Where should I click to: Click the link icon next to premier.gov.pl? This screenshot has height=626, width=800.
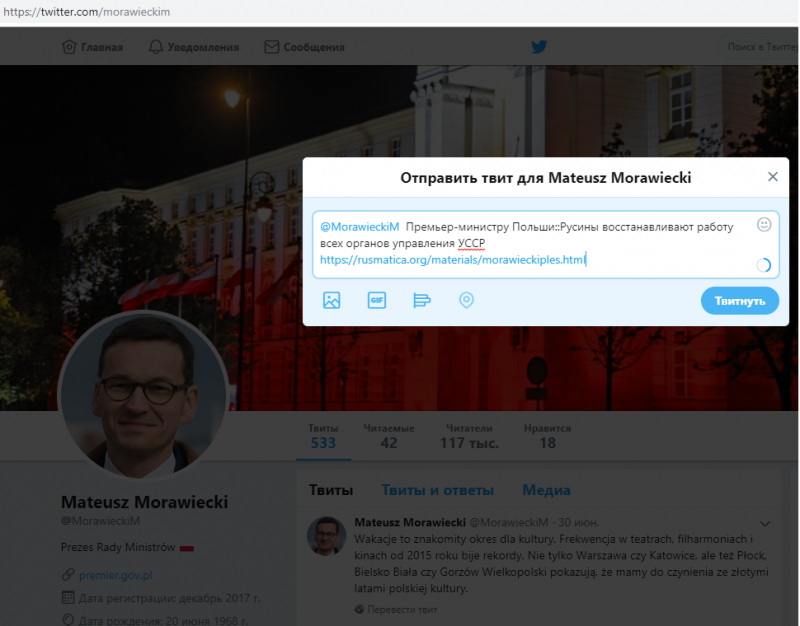[68, 575]
